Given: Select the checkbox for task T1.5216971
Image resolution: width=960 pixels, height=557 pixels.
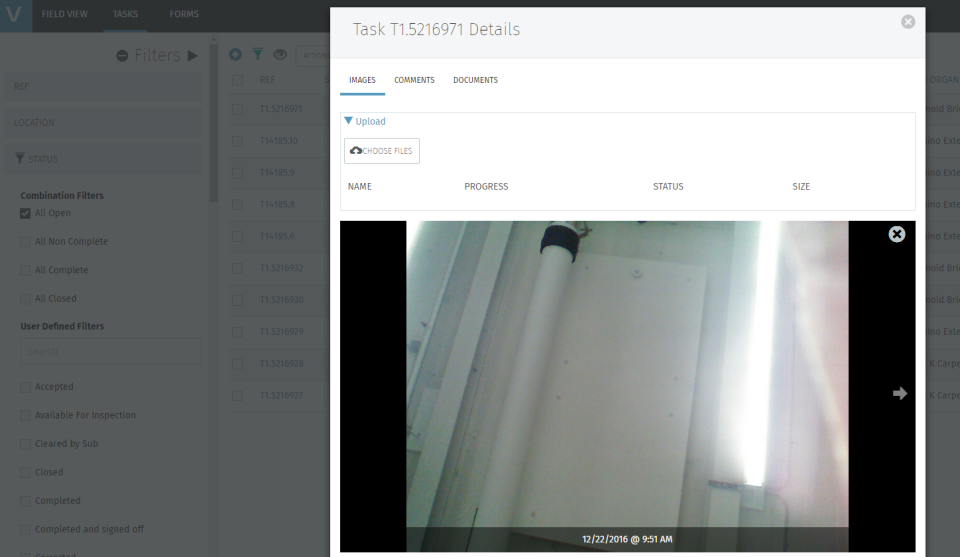Looking at the screenshot, I should point(238,109).
